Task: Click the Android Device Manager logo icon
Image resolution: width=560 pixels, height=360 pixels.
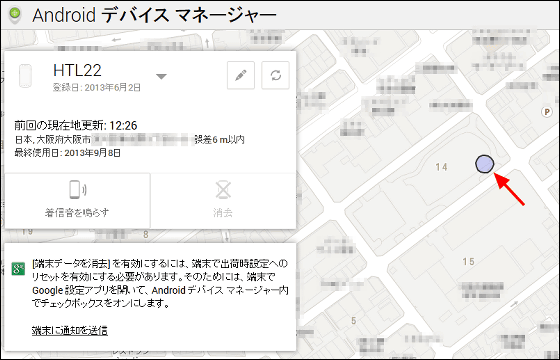Action: 15,15
